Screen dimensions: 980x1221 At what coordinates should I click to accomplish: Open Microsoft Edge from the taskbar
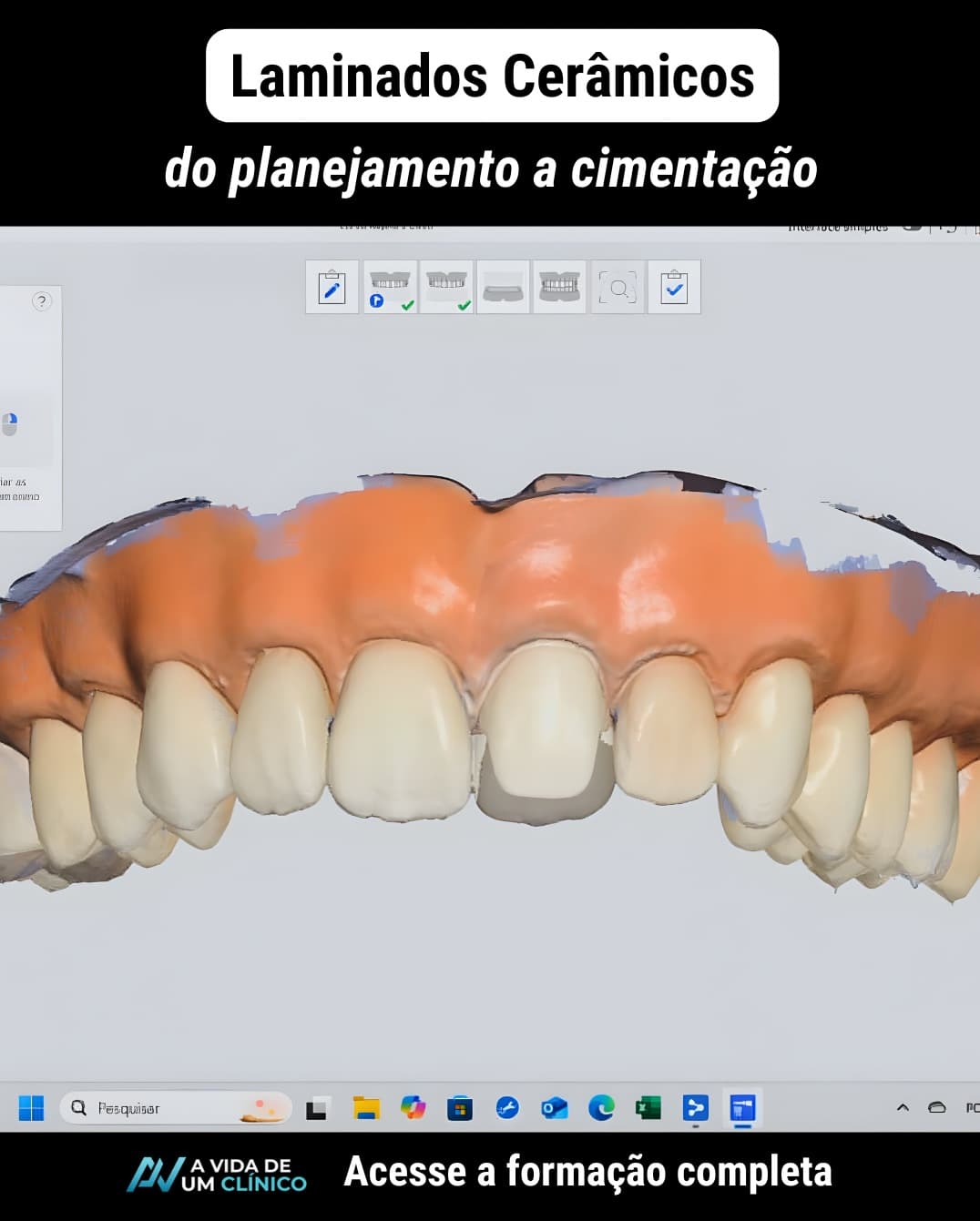pyautogui.click(x=601, y=1108)
